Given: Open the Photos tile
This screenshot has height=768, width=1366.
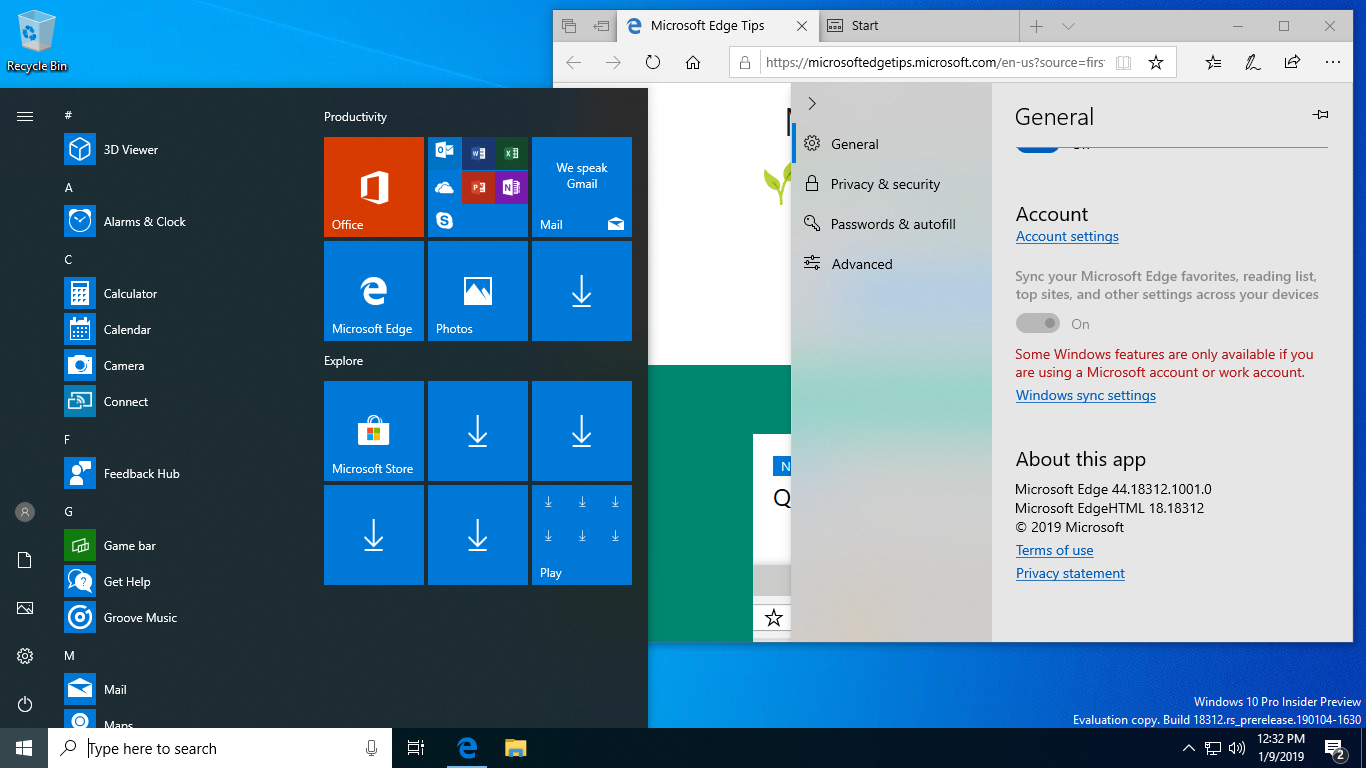Looking at the screenshot, I should (478, 291).
